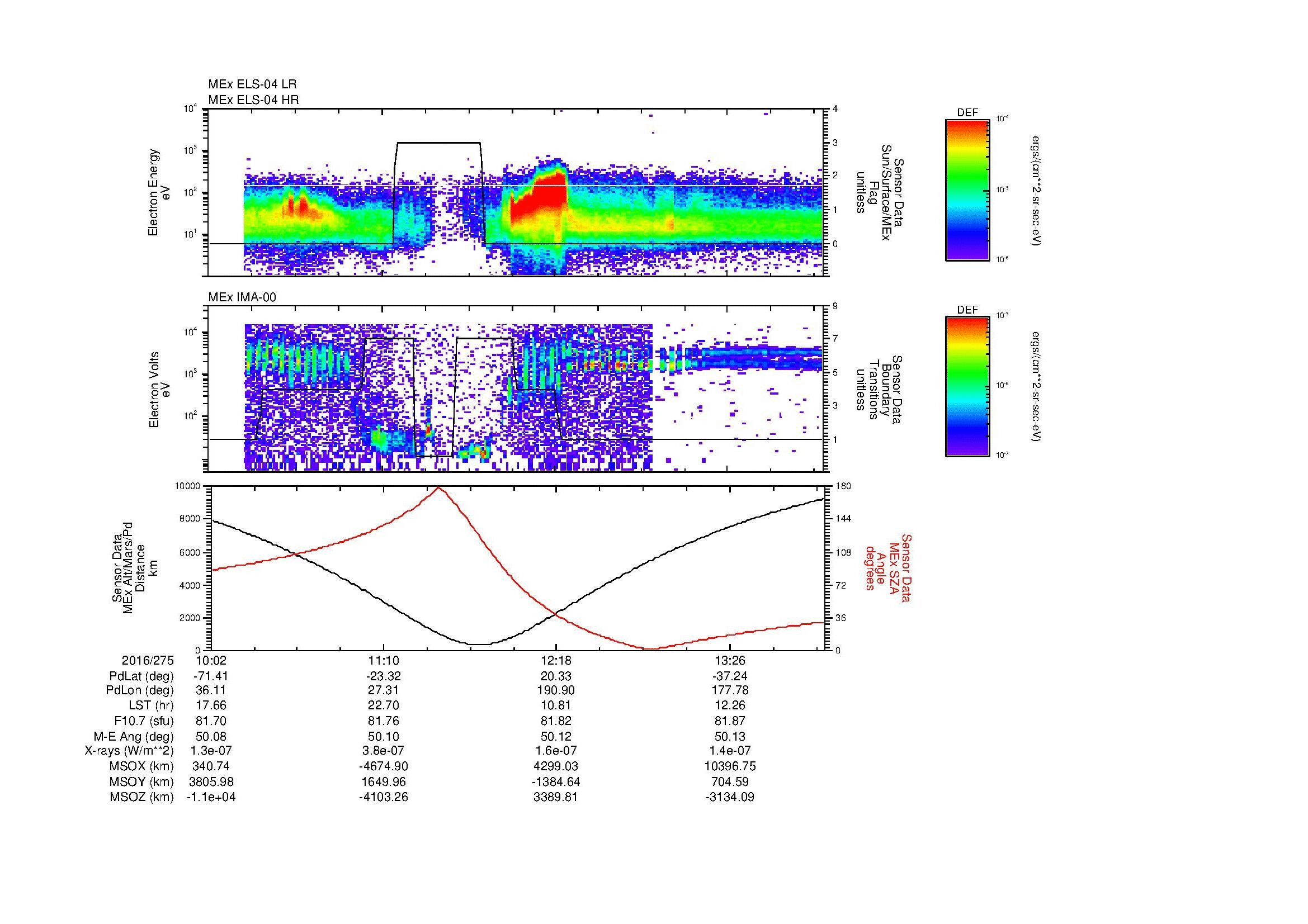Click the date label '2016/275'
1308x924 pixels.
[x=148, y=660]
